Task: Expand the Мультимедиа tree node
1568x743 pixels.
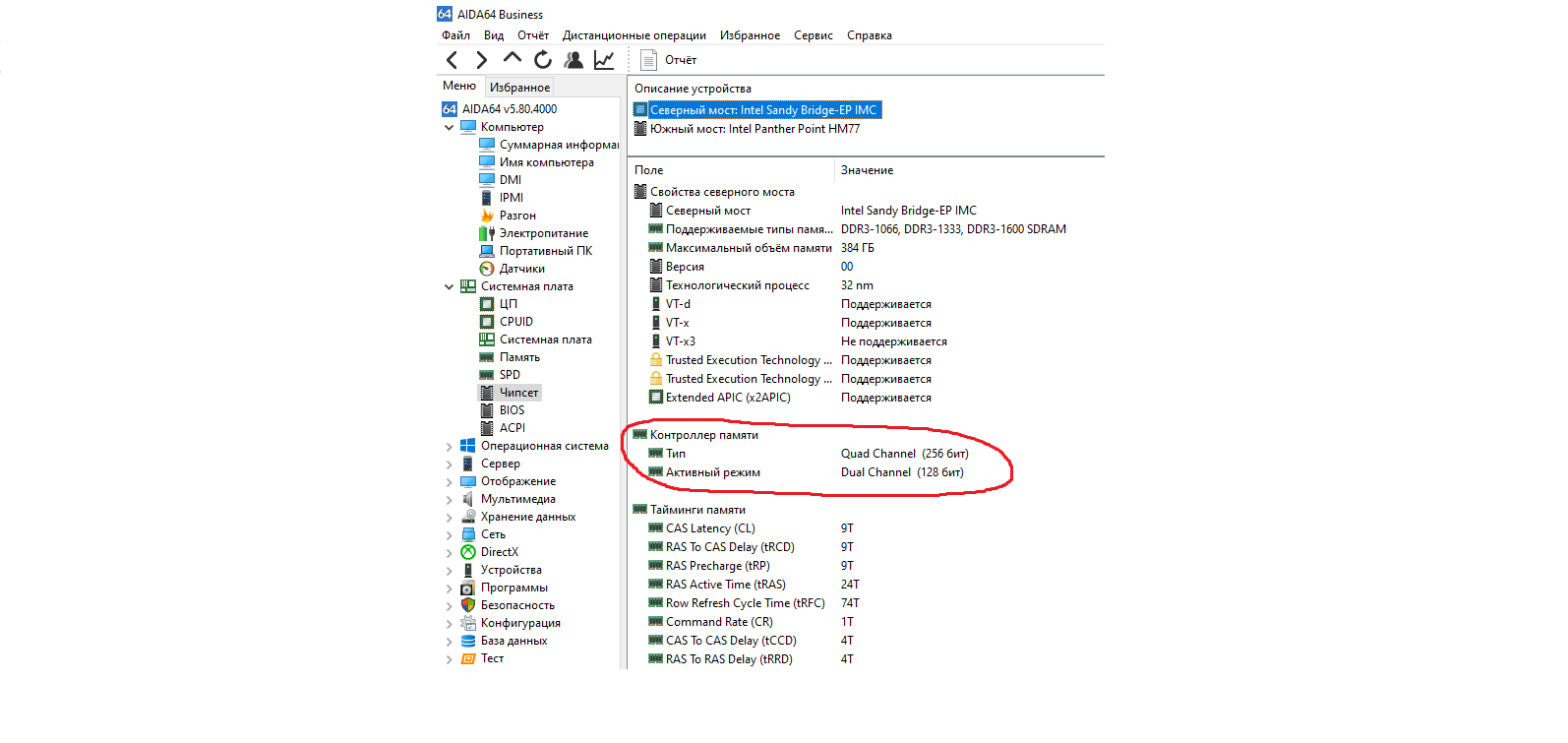Action: pos(450,499)
